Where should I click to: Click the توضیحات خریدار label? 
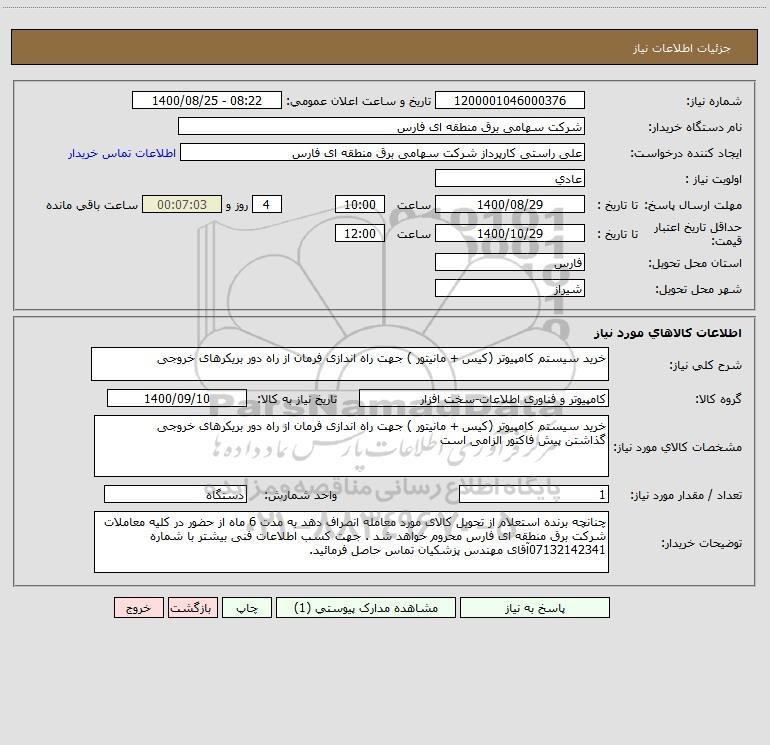(702, 543)
